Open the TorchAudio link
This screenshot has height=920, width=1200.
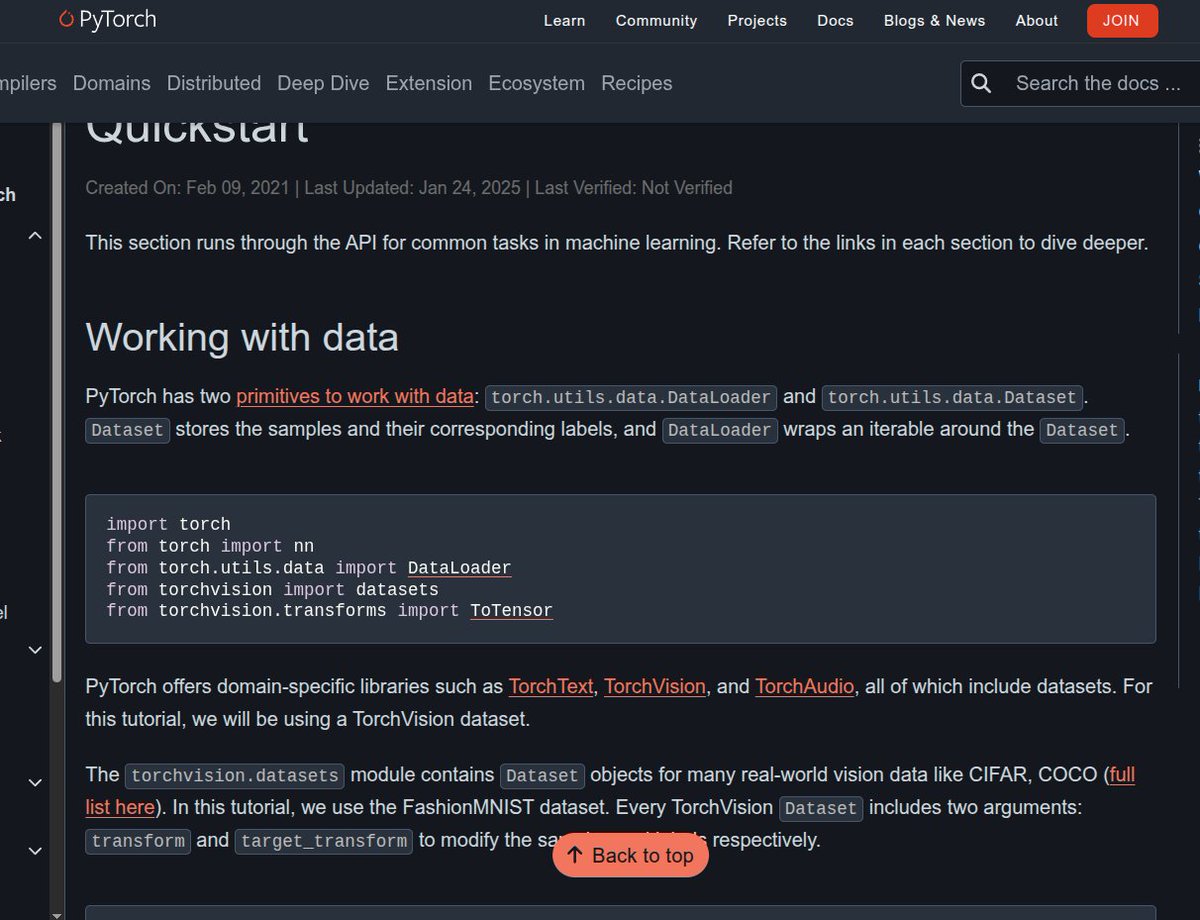[x=805, y=686]
